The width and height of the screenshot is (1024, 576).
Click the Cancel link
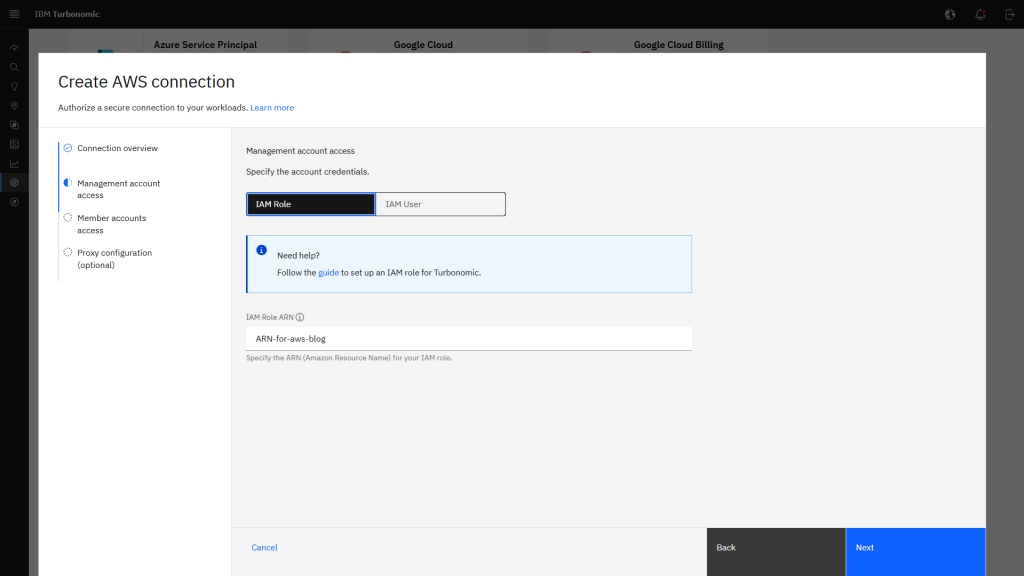264,547
